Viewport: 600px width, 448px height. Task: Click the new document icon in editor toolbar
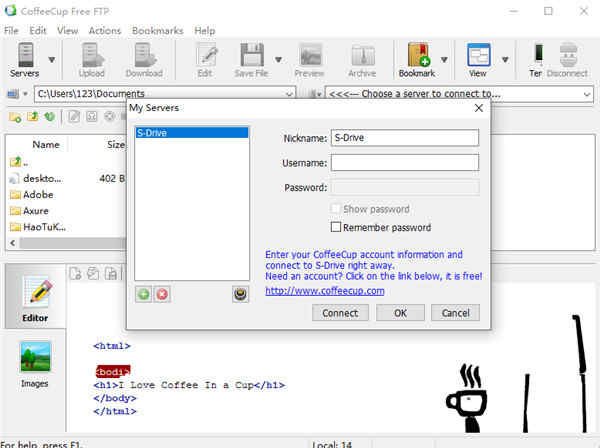(x=75, y=274)
